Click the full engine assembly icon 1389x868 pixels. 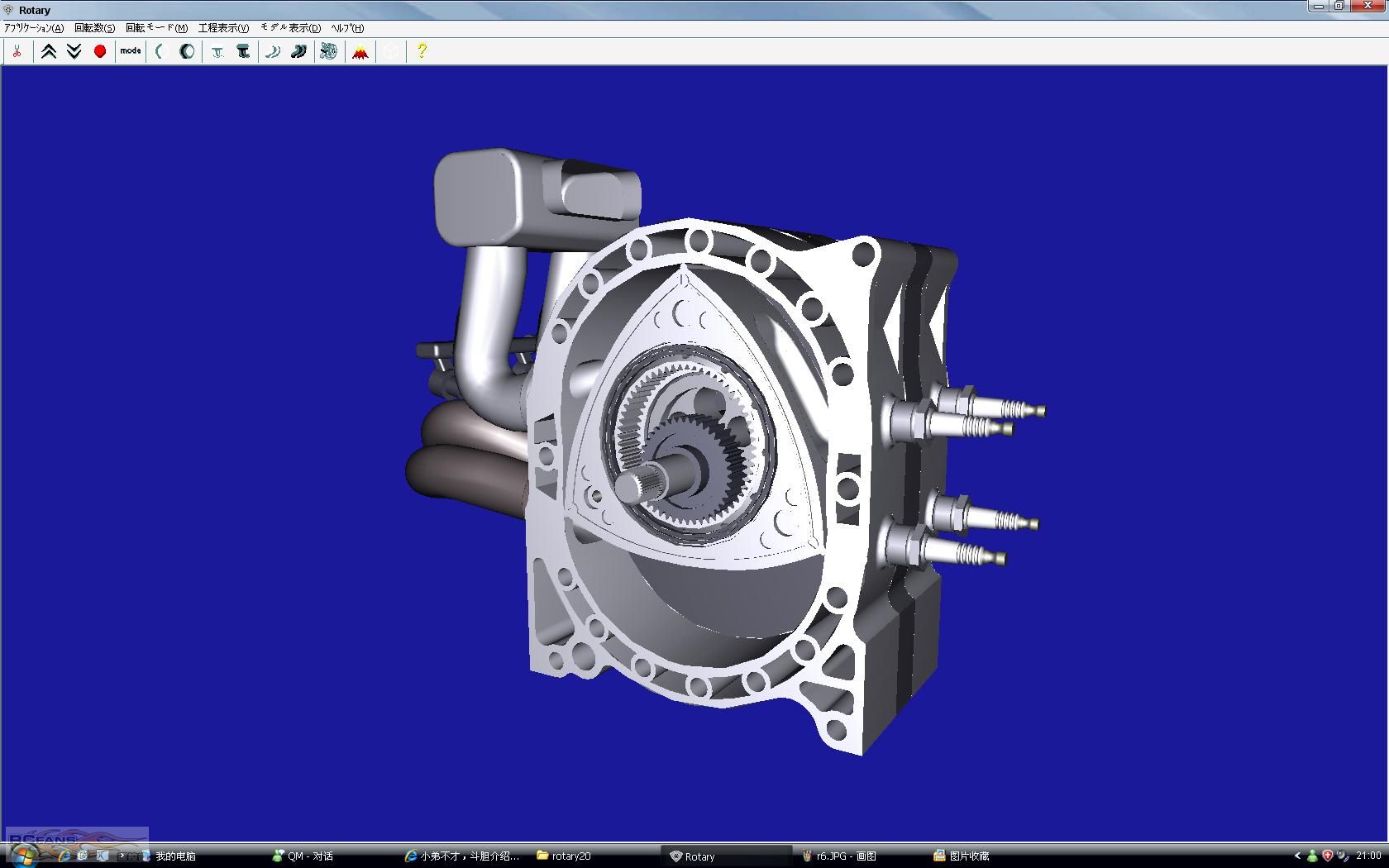(x=329, y=51)
